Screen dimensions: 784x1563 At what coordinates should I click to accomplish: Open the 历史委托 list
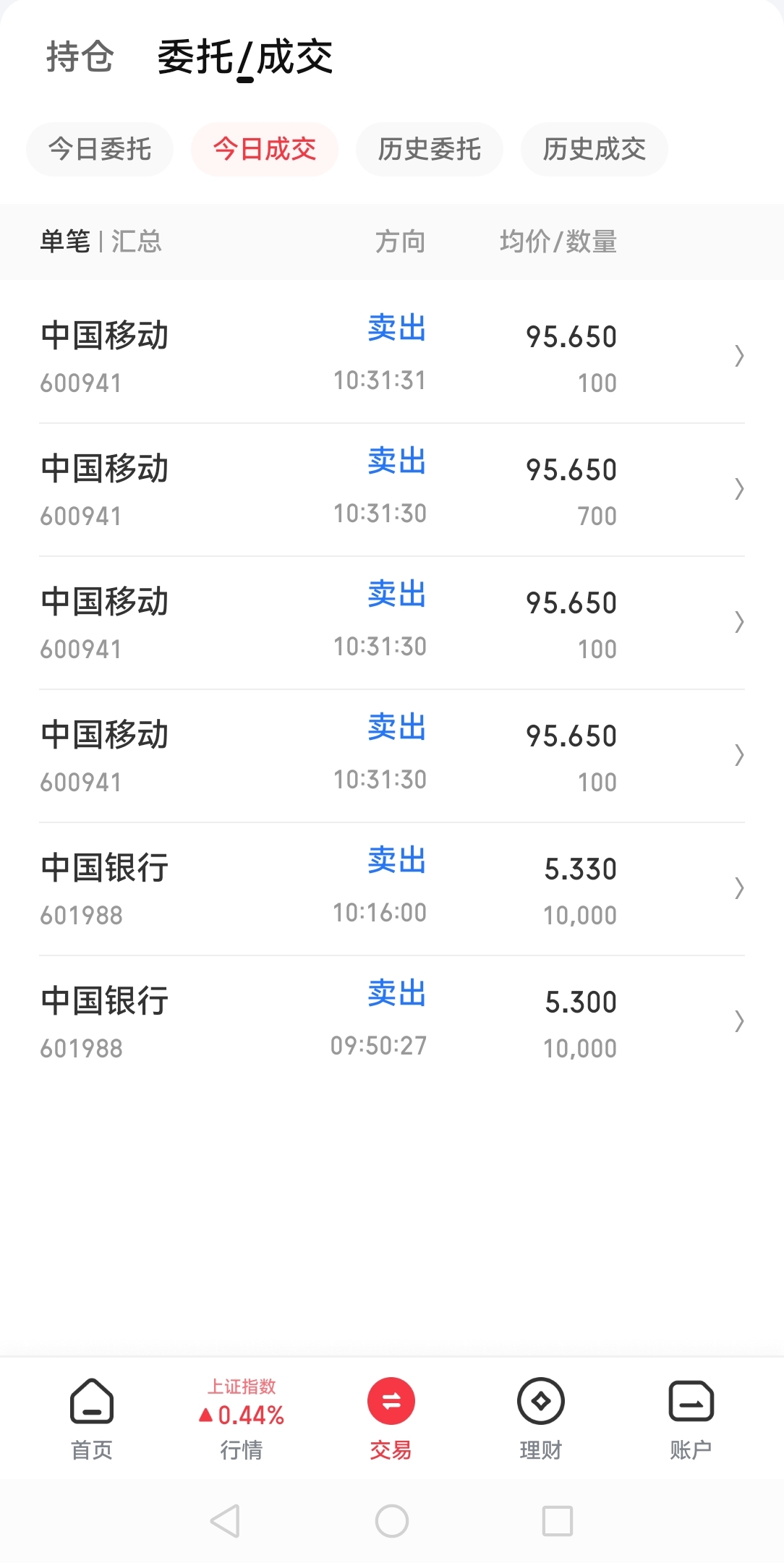pos(429,150)
